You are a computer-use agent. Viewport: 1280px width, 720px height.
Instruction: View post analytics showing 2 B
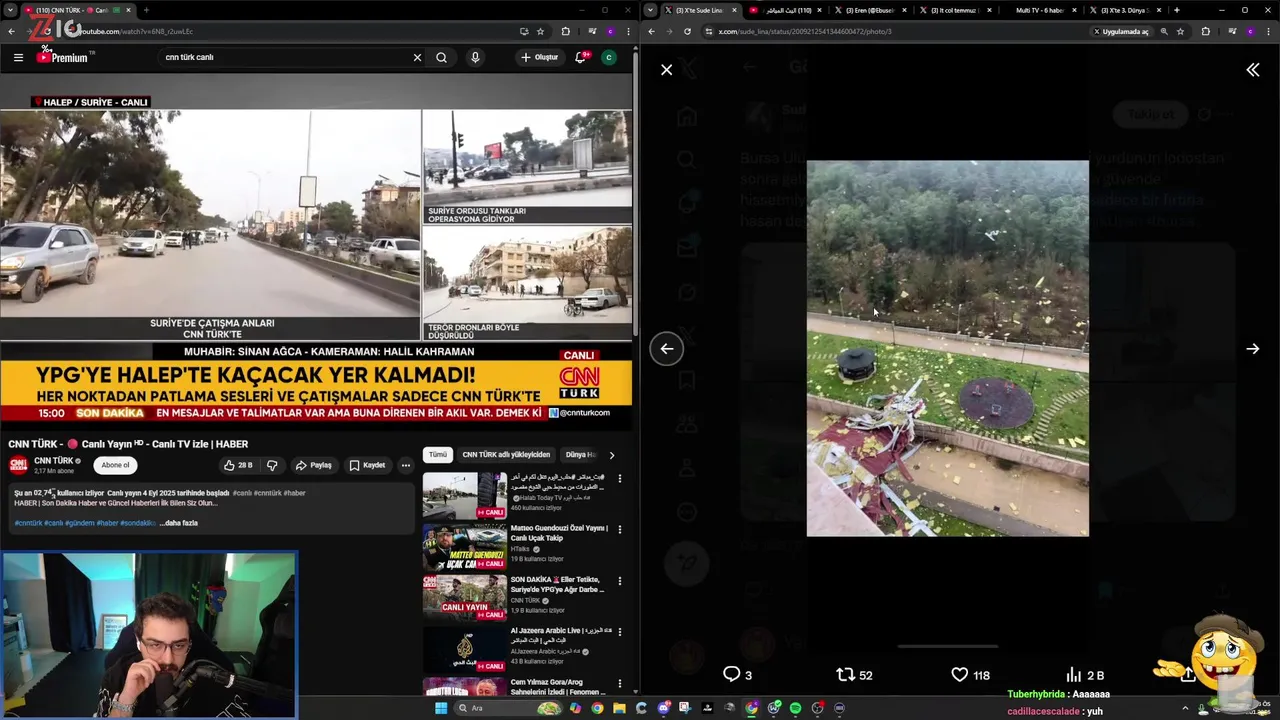pyautogui.click(x=1085, y=675)
